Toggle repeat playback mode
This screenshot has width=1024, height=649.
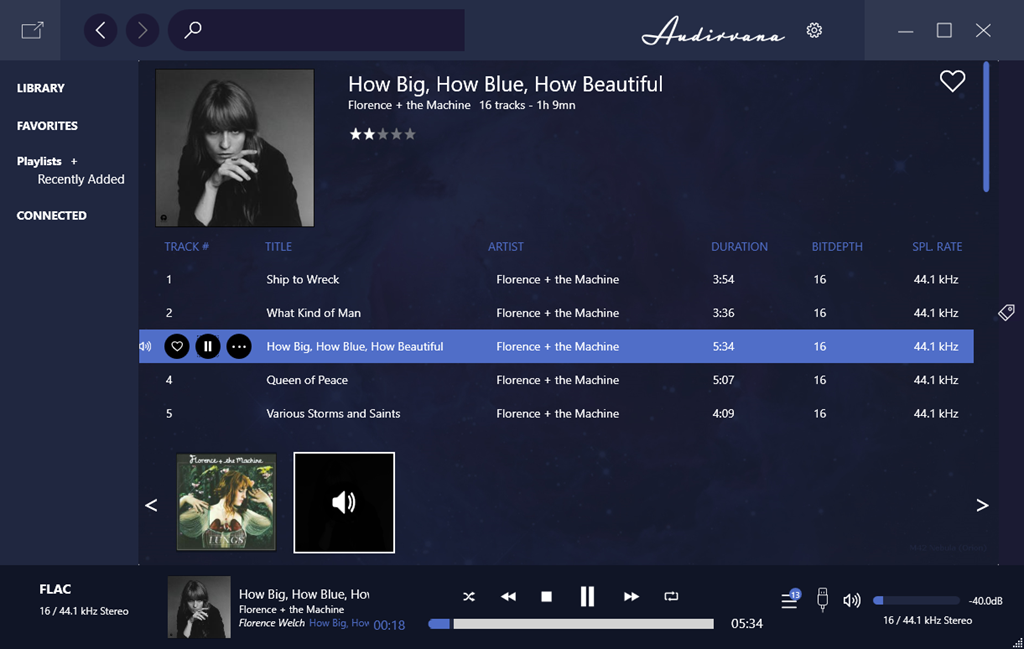671,597
